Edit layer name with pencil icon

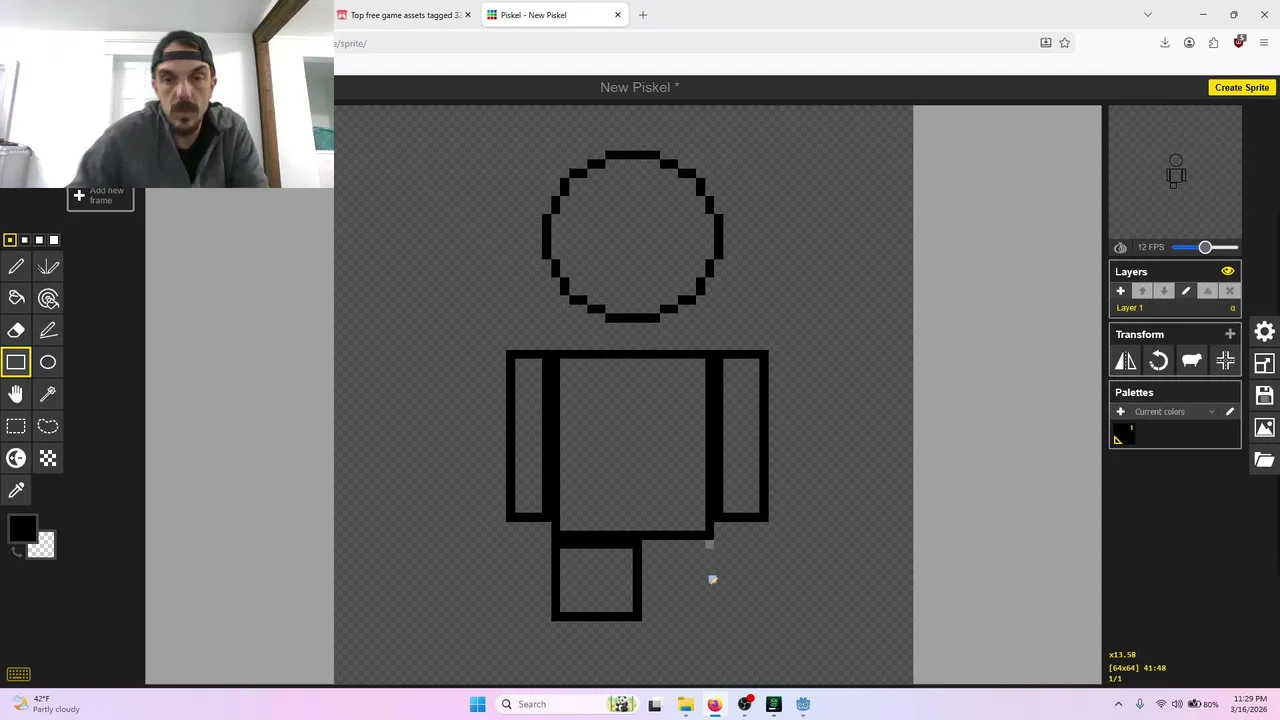(x=1186, y=291)
